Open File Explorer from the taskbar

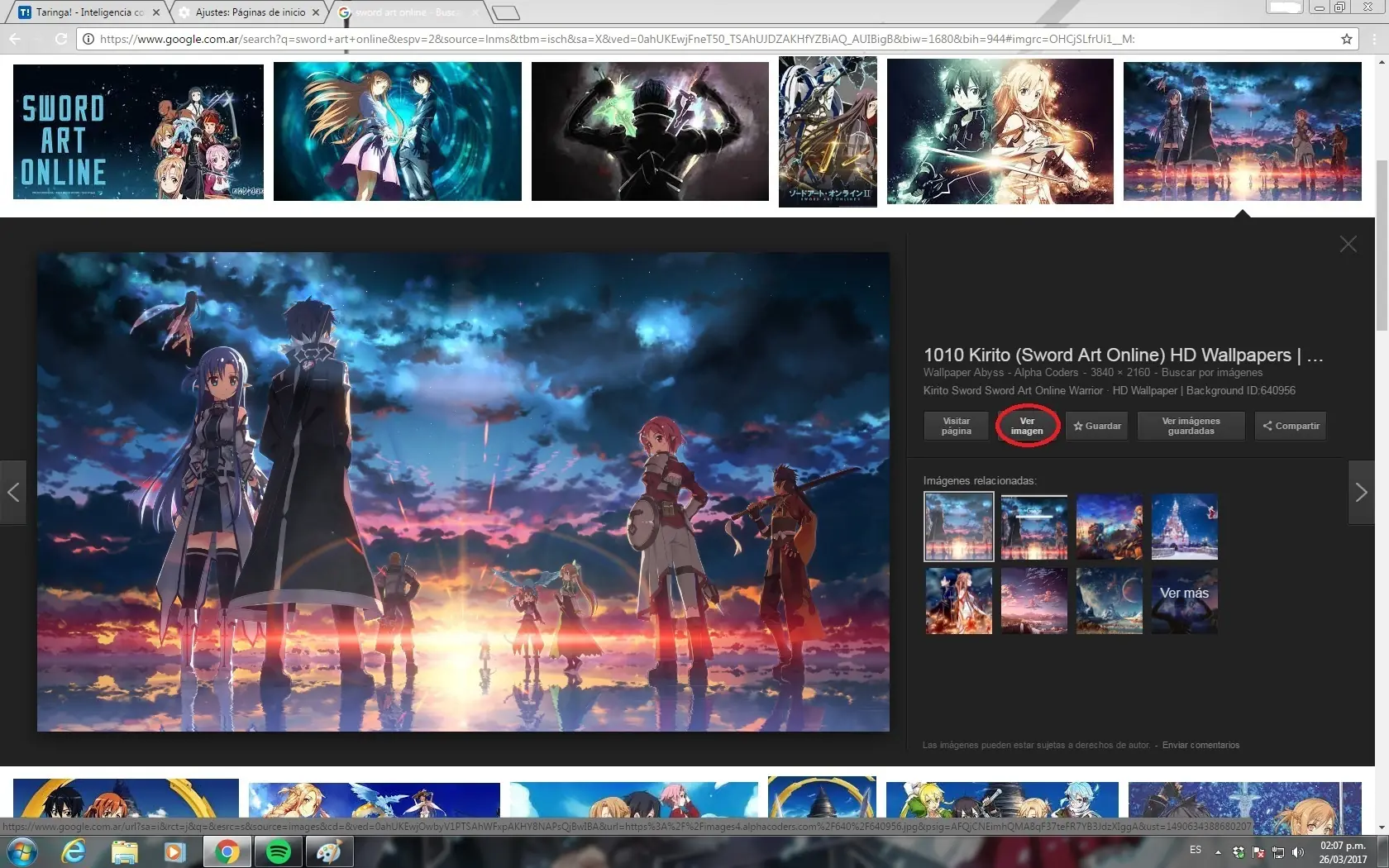pos(125,851)
